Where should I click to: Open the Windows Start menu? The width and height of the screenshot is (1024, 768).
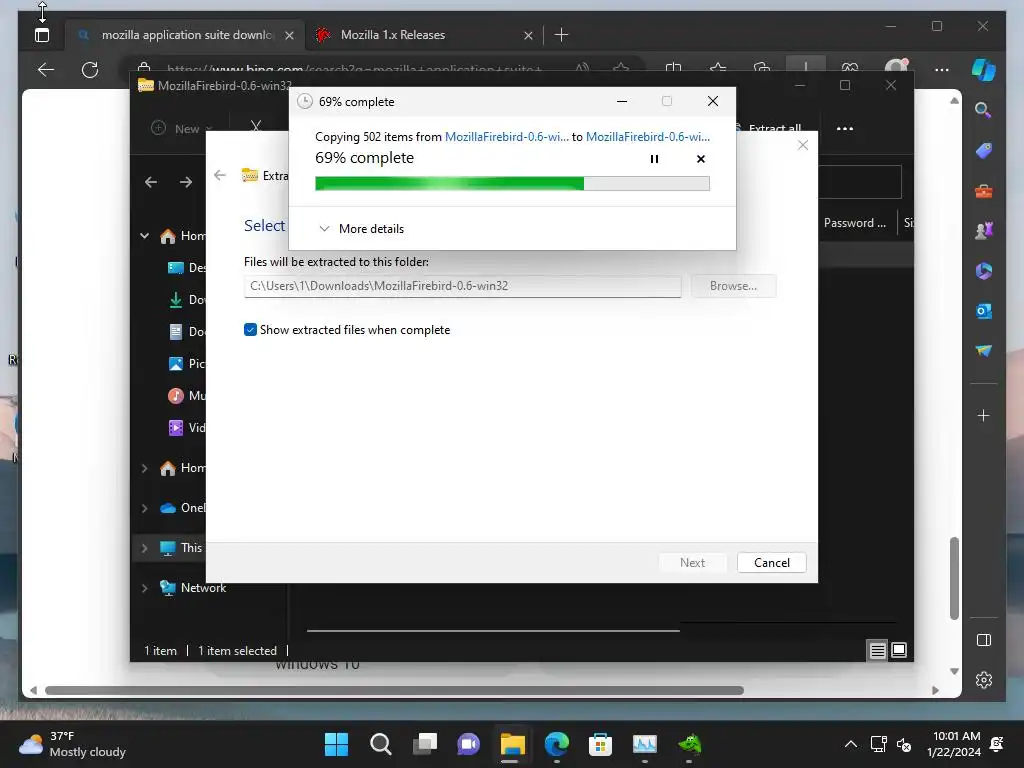tap(336, 744)
